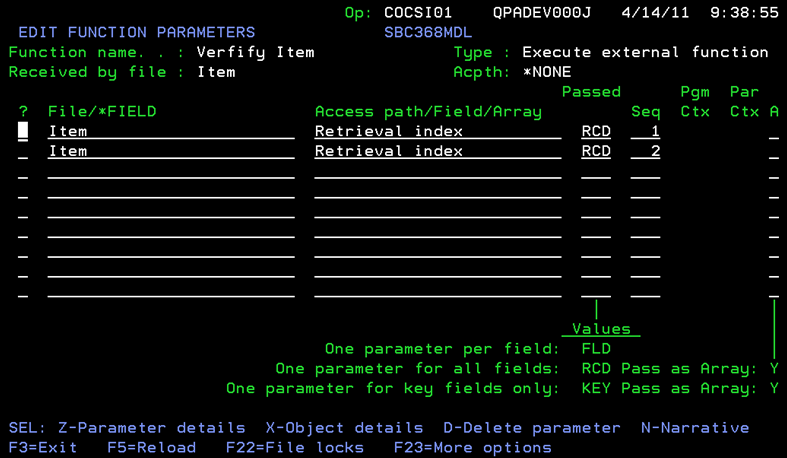Click F23=More options function key label
This screenshot has width=787, height=458.
[473, 447]
